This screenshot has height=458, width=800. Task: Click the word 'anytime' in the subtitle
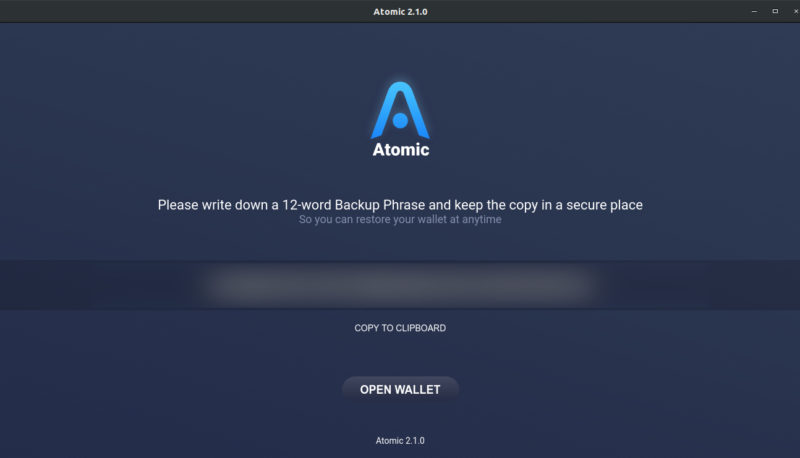(482, 219)
